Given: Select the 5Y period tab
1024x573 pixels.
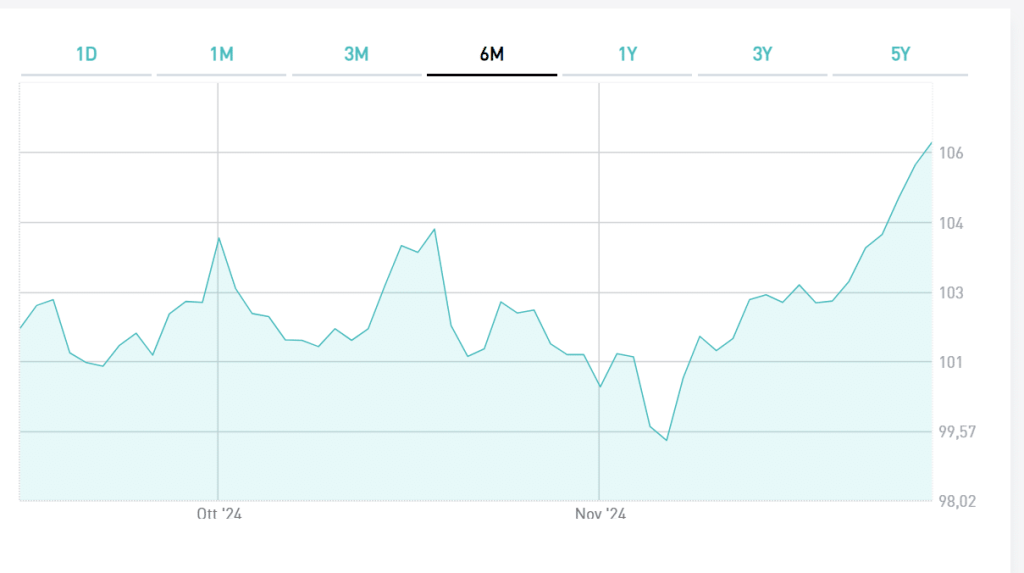Looking at the screenshot, I should (900, 54).
